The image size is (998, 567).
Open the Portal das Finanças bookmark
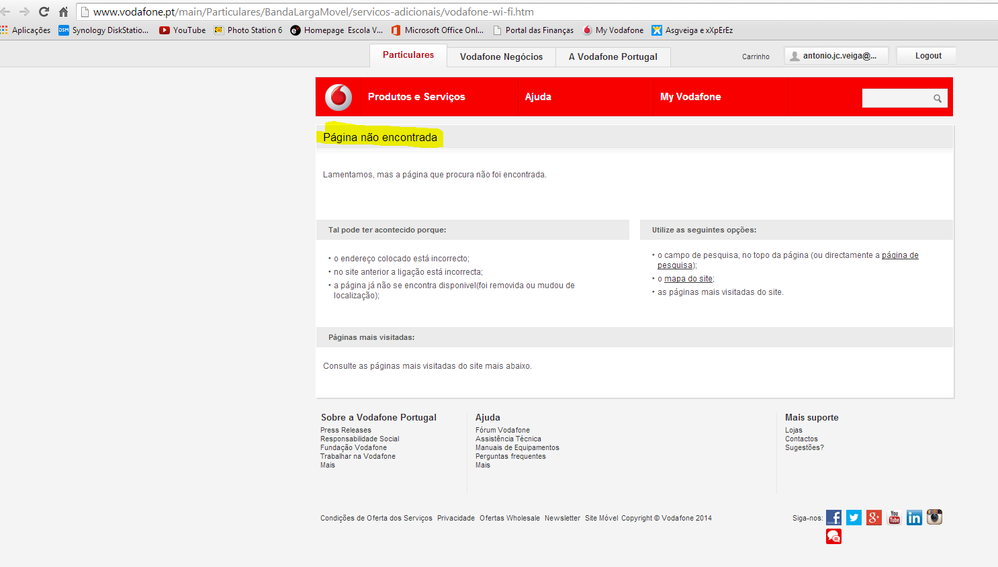point(533,30)
